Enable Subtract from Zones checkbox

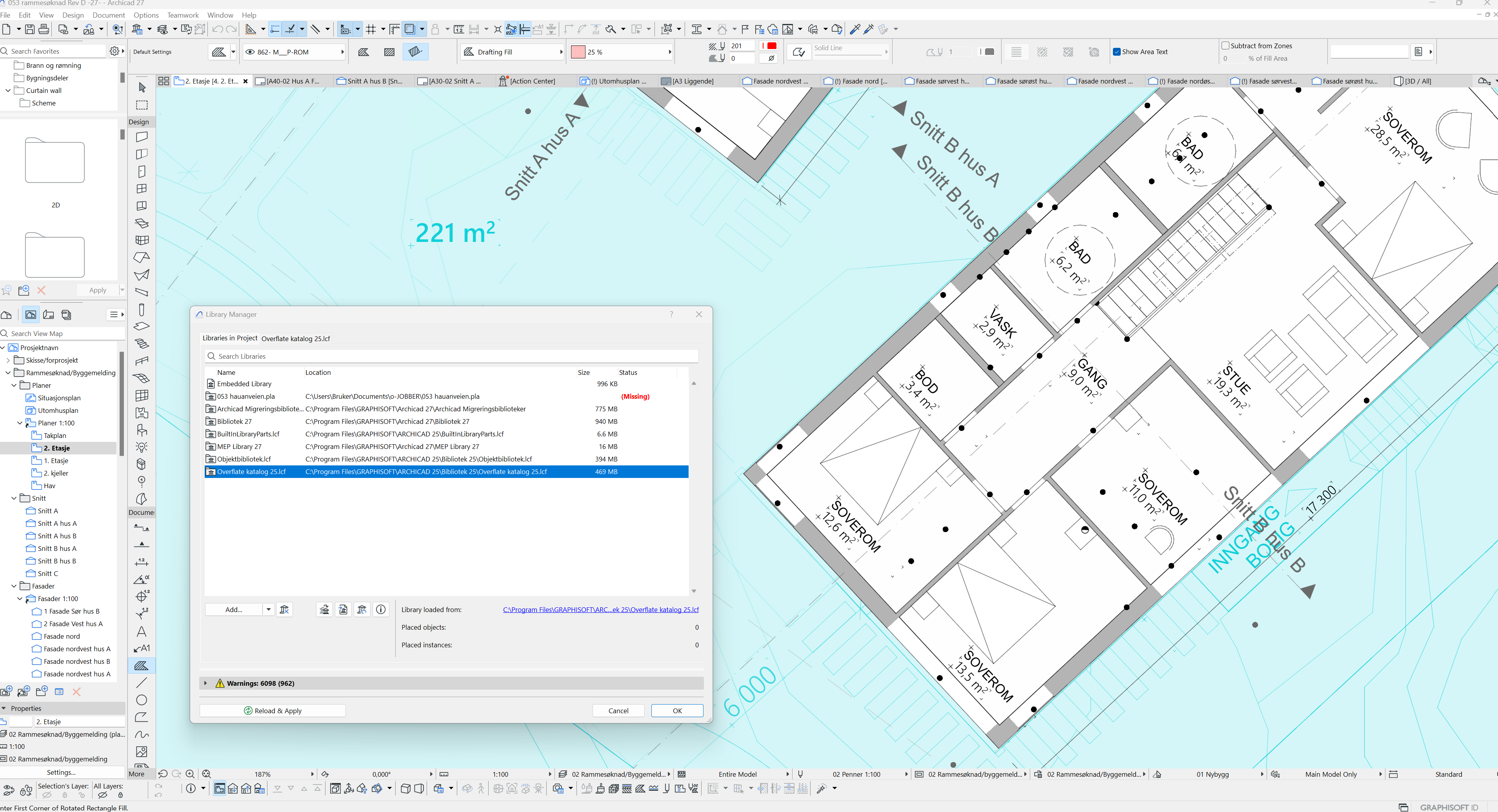1225,46
